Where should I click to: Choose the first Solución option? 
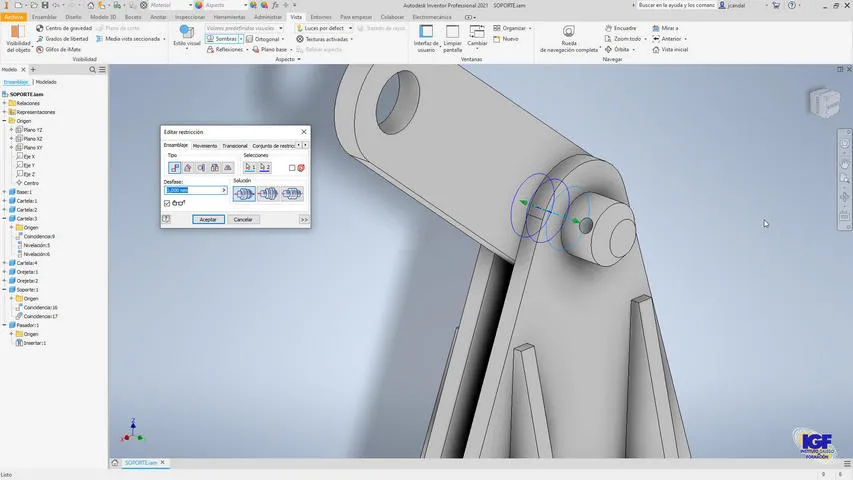(x=244, y=193)
